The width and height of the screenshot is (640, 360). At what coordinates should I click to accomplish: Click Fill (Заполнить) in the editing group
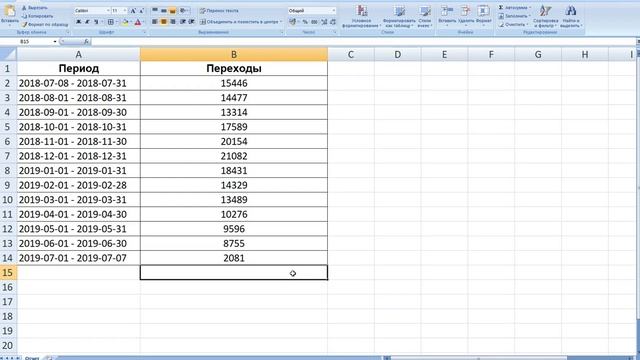click(x=515, y=16)
